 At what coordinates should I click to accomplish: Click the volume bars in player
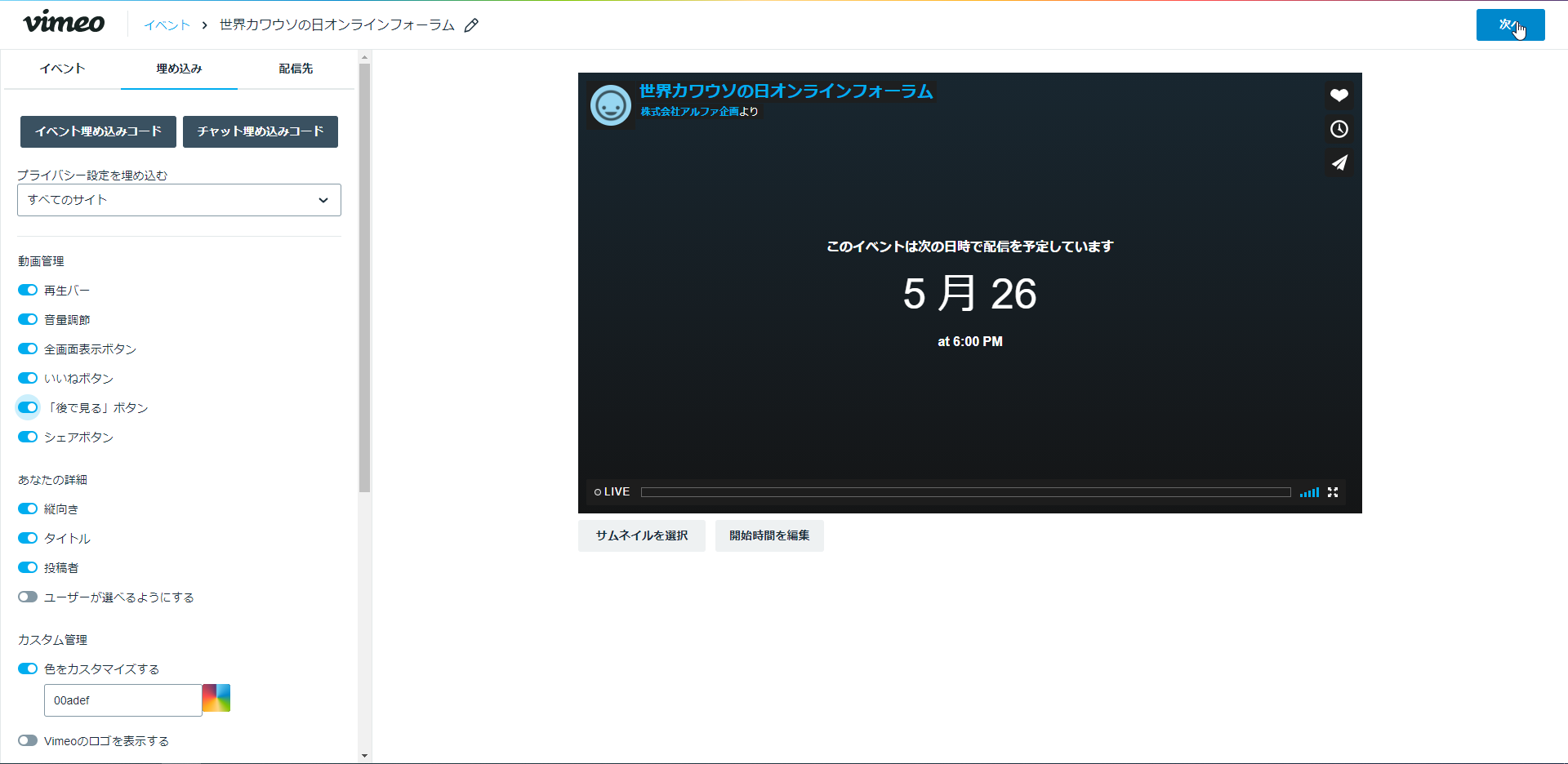click(1309, 492)
